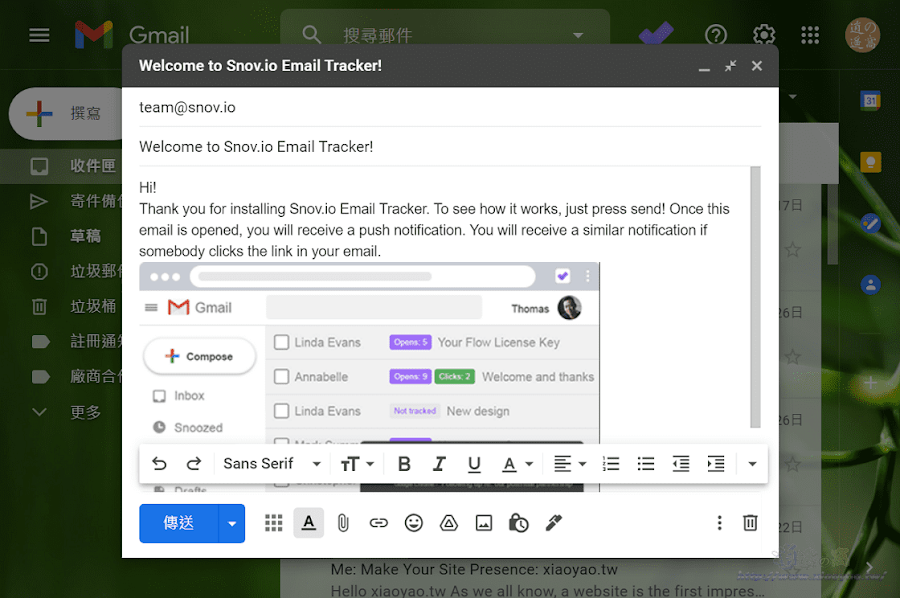Open the text color picker
The height and width of the screenshot is (598, 900).
(x=517, y=464)
